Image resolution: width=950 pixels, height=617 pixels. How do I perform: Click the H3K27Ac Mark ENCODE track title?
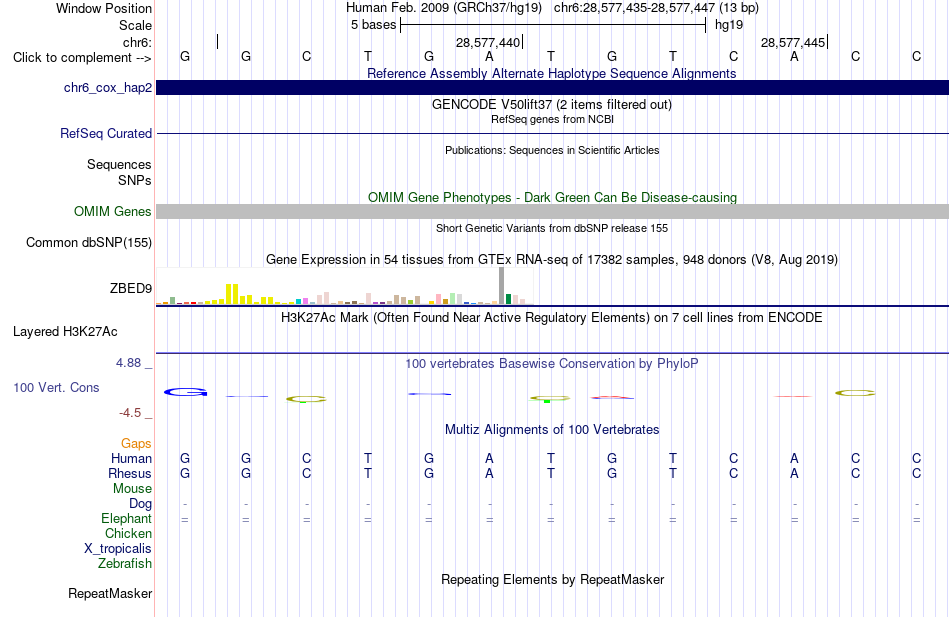click(x=552, y=318)
